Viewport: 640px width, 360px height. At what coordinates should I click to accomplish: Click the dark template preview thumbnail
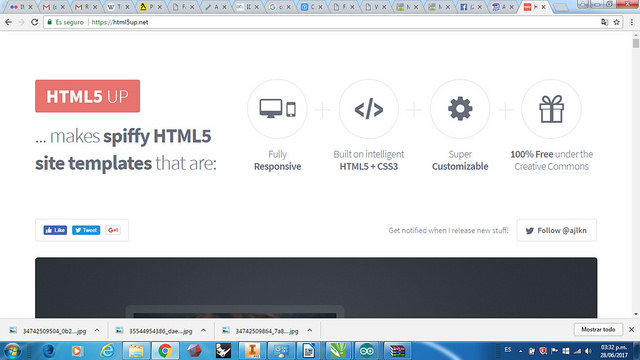coord(316,288)
